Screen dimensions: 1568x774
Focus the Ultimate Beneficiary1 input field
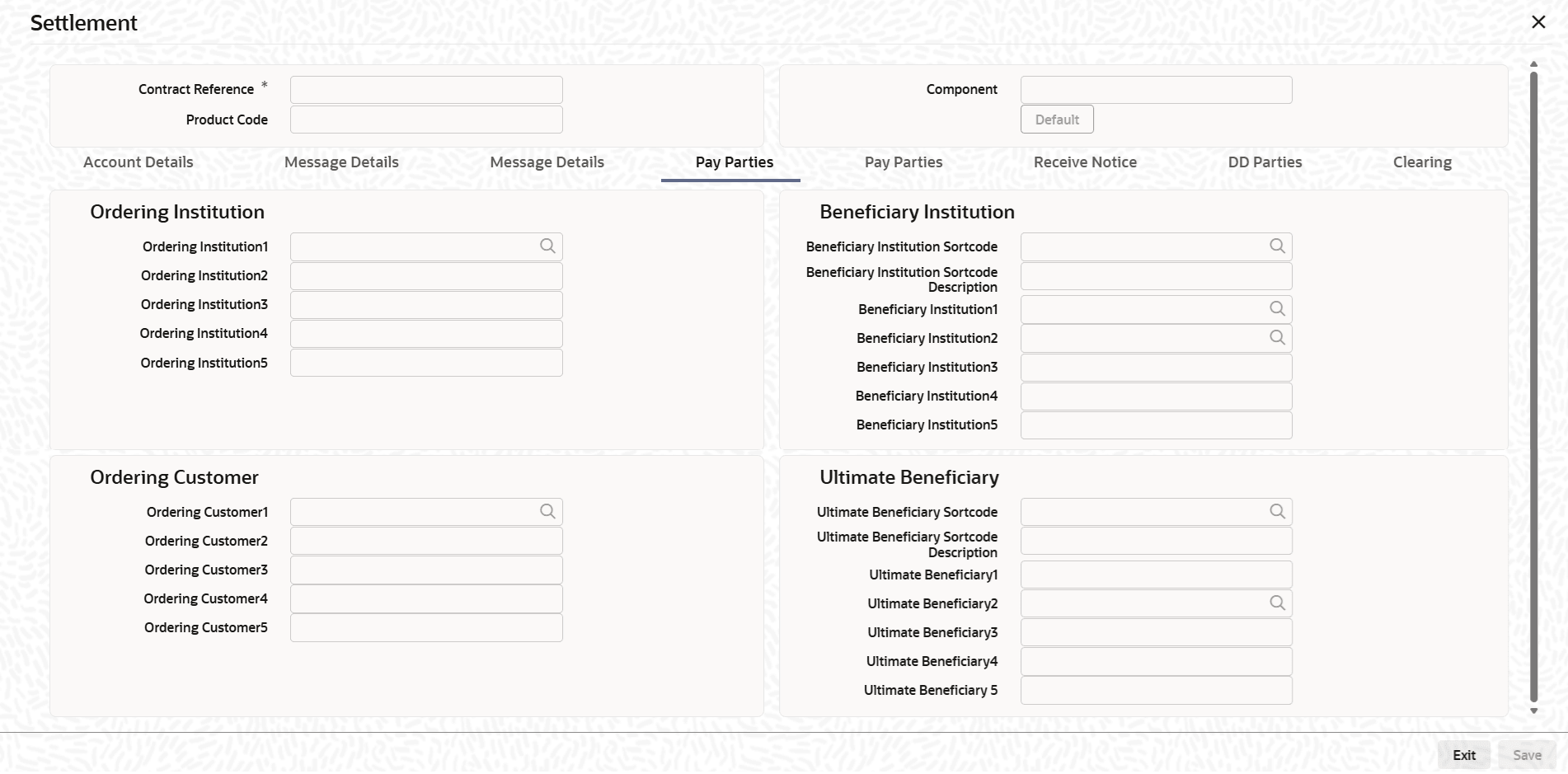(1156, 575)
